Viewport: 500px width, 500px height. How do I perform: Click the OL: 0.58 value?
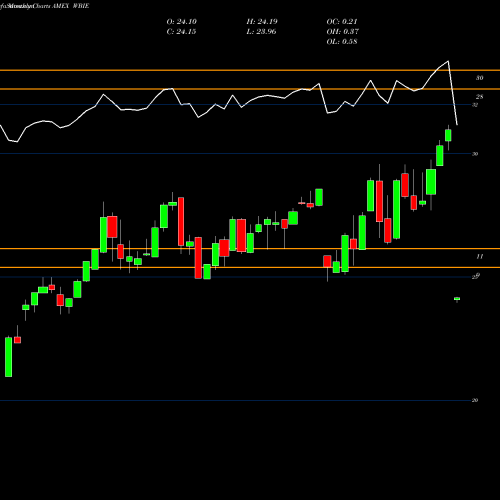pos(342,42)
